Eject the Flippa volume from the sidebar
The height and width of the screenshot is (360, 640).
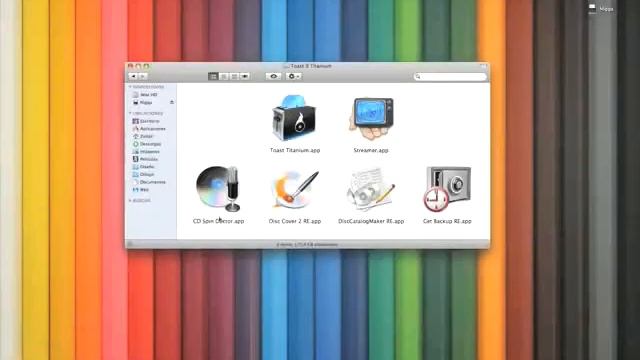(172, 102)
